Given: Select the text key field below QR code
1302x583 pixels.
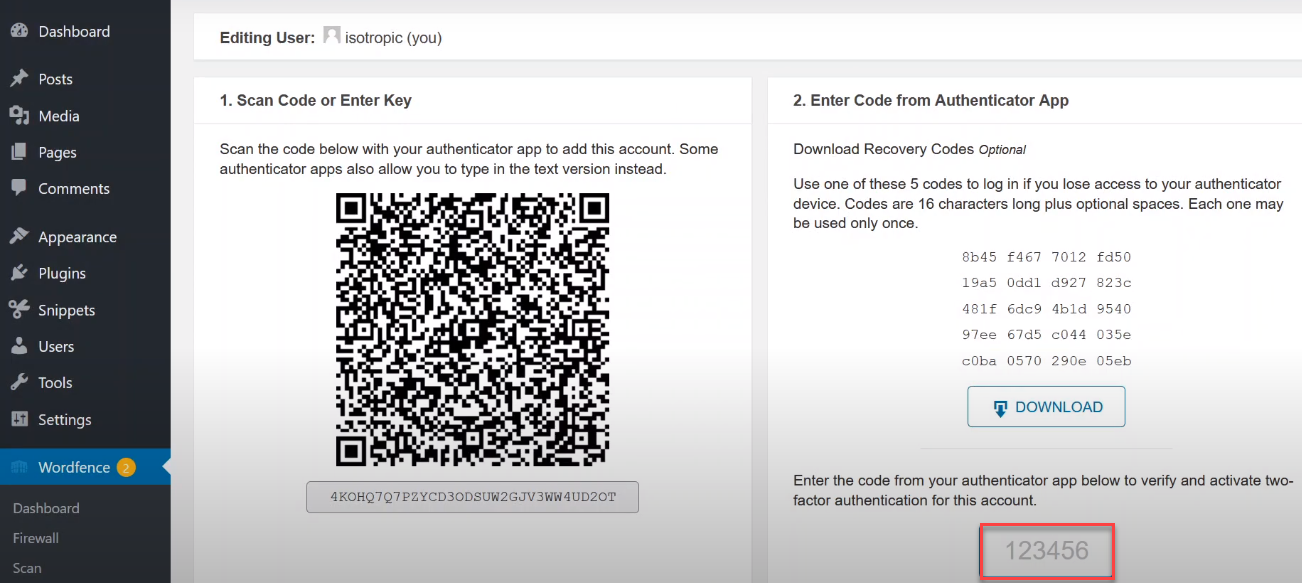Looking at the screenshot, I should (472, 497).
